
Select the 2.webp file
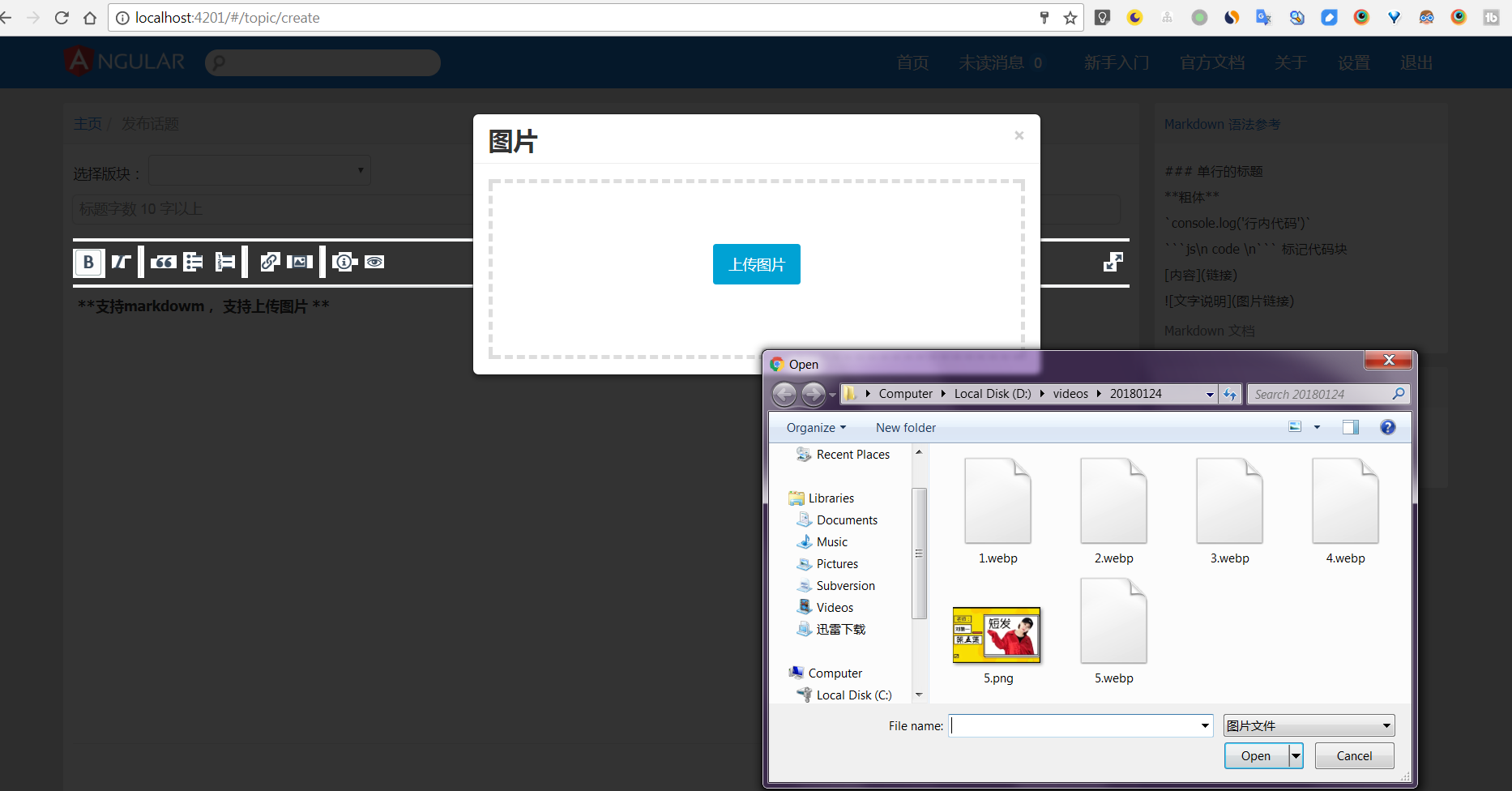[1114, 511]
